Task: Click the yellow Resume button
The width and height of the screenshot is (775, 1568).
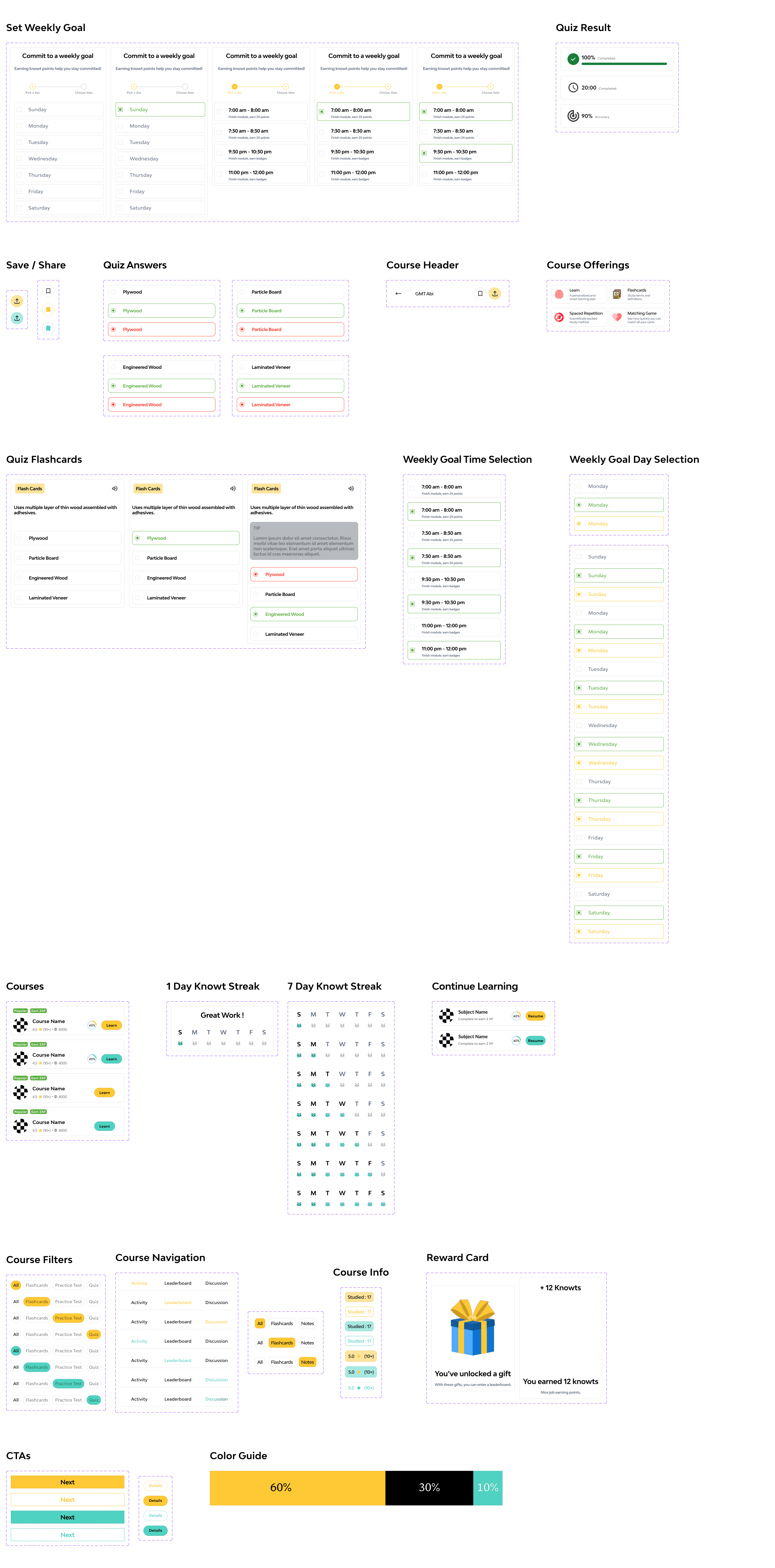Action: coord(536,1016)
